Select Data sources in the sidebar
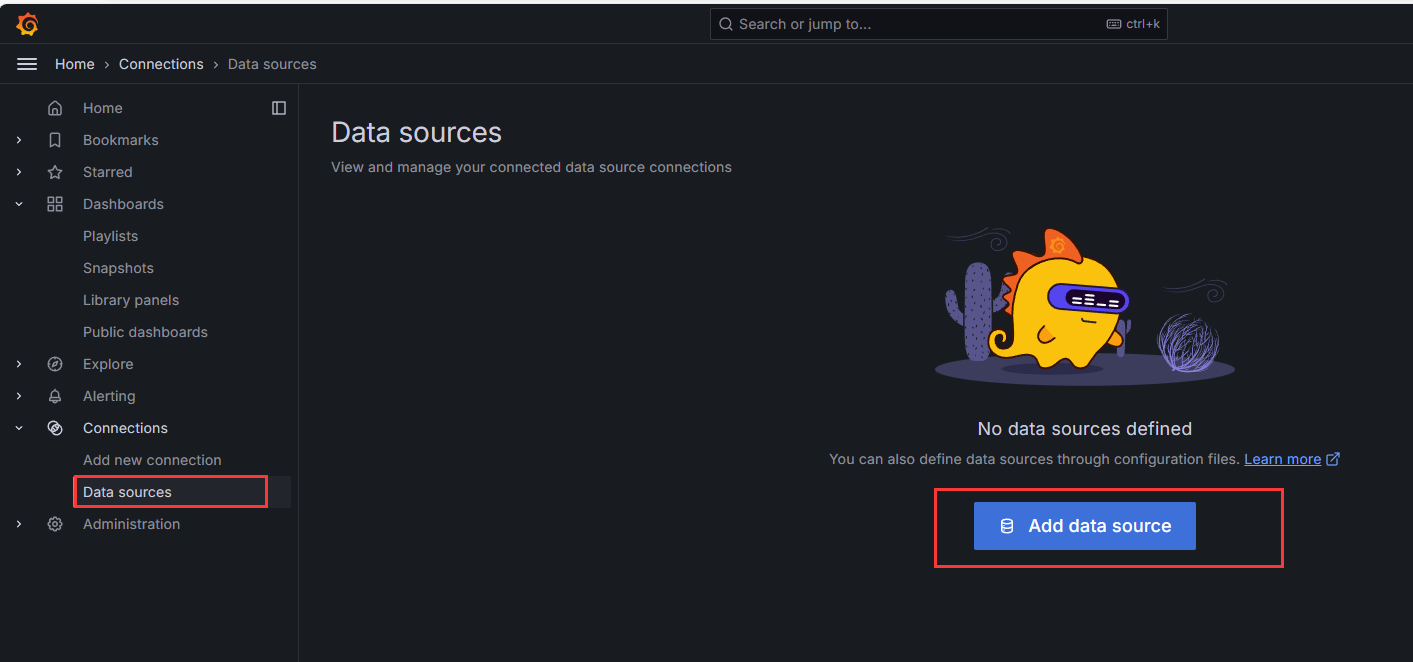The image size is (1413, 662). pyautogui.click(x=127, y=492)
